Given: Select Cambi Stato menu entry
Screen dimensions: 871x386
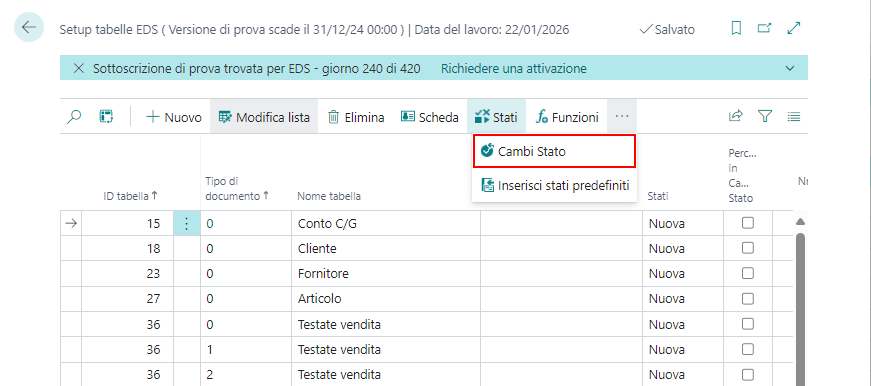Looking at the screenshot, I should [554, 151].
